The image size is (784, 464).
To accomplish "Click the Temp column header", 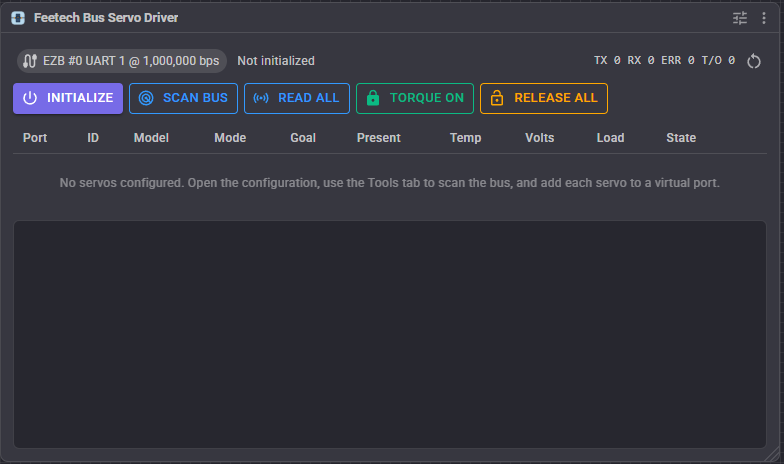I will 466,138.
